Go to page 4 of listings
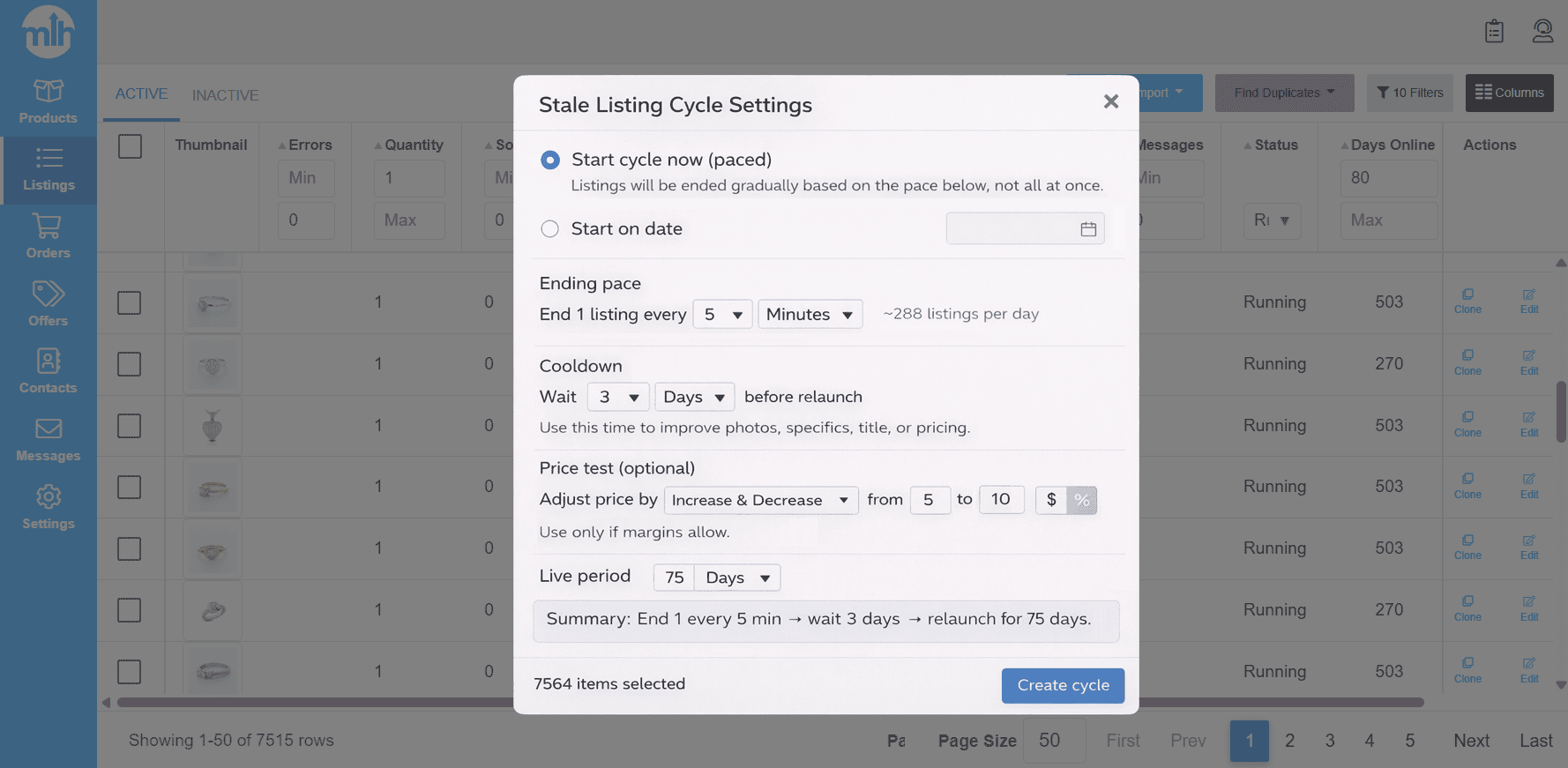This screenshot has height=768, width=1568. (x=1369, y=741)
